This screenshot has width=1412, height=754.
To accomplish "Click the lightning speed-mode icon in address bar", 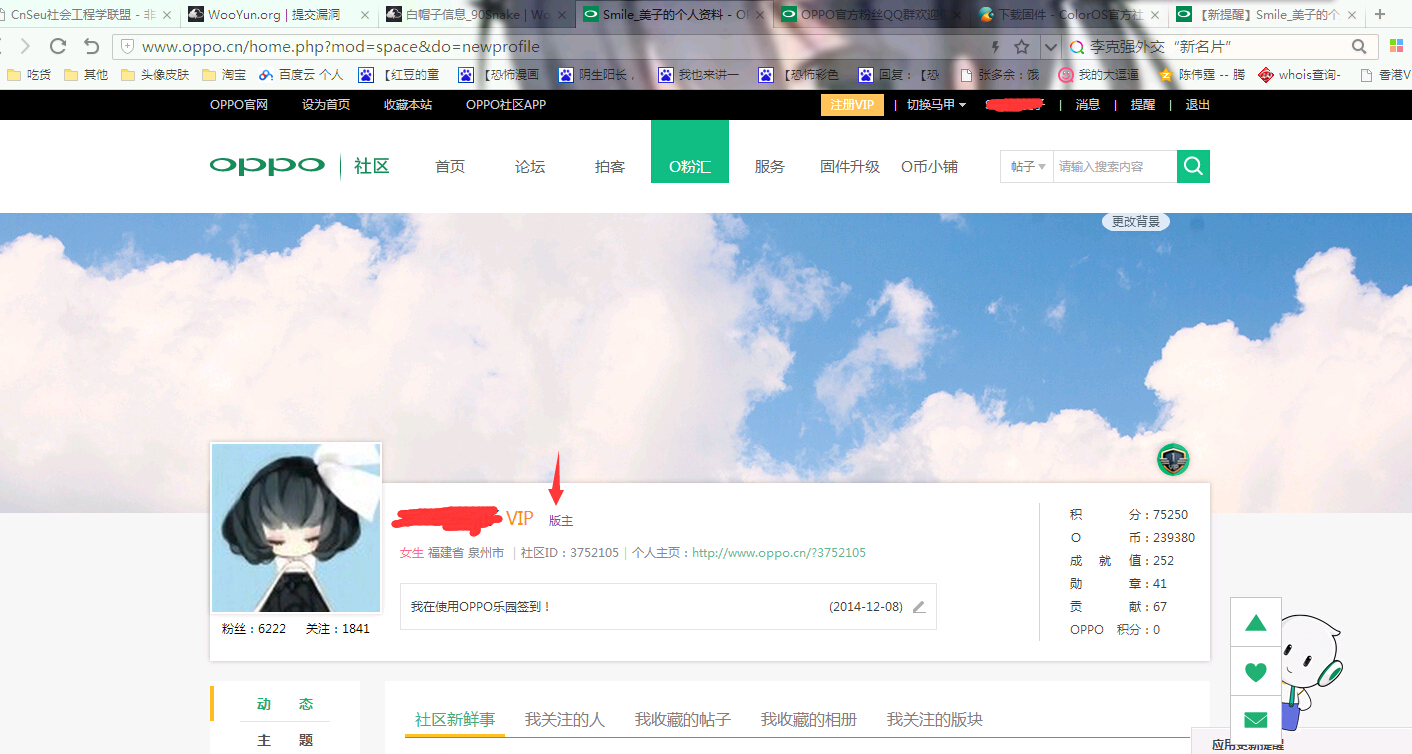I will click(x=994, y=47).
